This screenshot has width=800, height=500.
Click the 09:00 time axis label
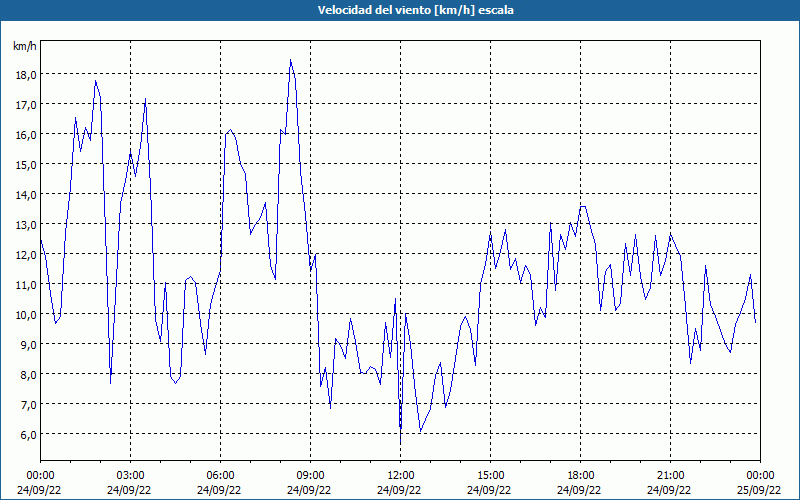click(x=310, y=476)
